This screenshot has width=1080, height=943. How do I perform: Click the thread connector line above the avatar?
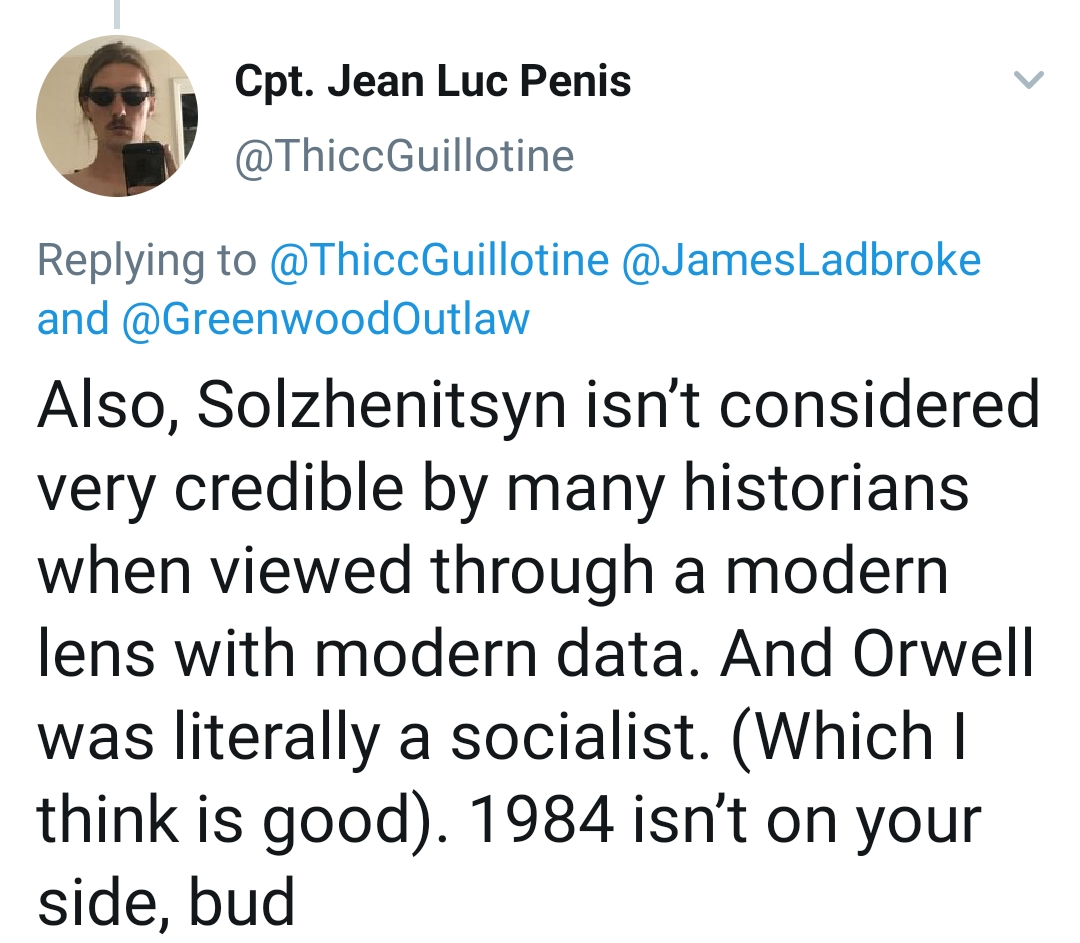116,14
